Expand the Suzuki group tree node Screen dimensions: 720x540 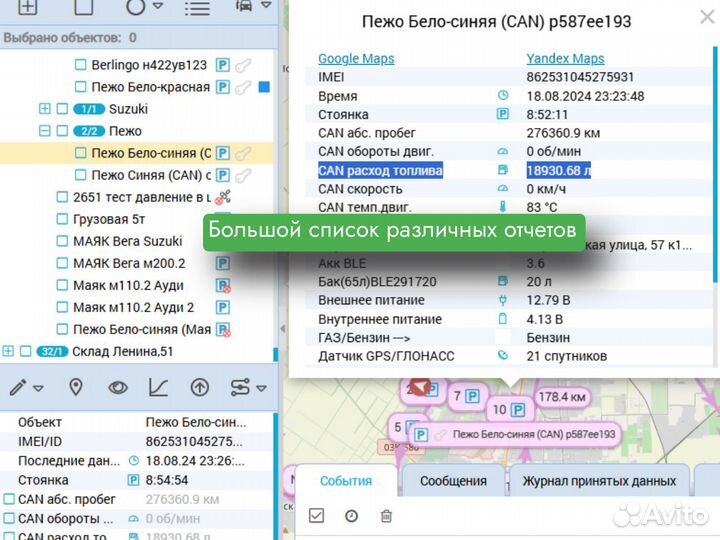click(44, 109)
